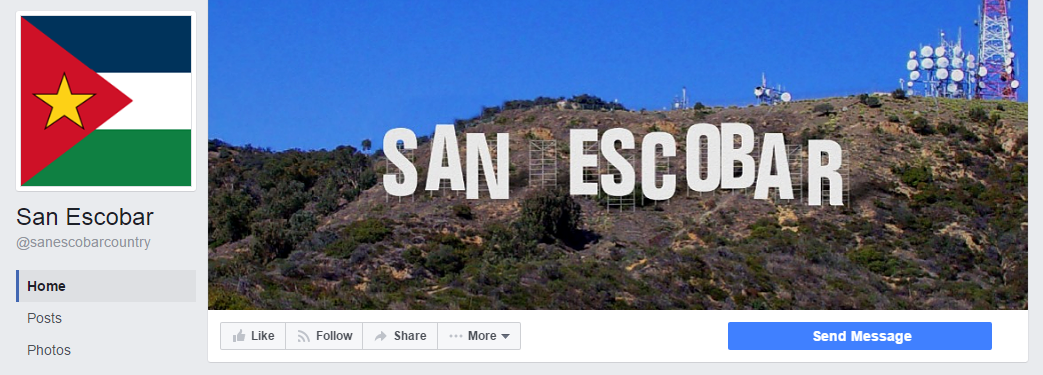The height and width of the screenshot is (375, 1043).
Task: Click the thumbs-up icon on Like
Action: (239, 336)
